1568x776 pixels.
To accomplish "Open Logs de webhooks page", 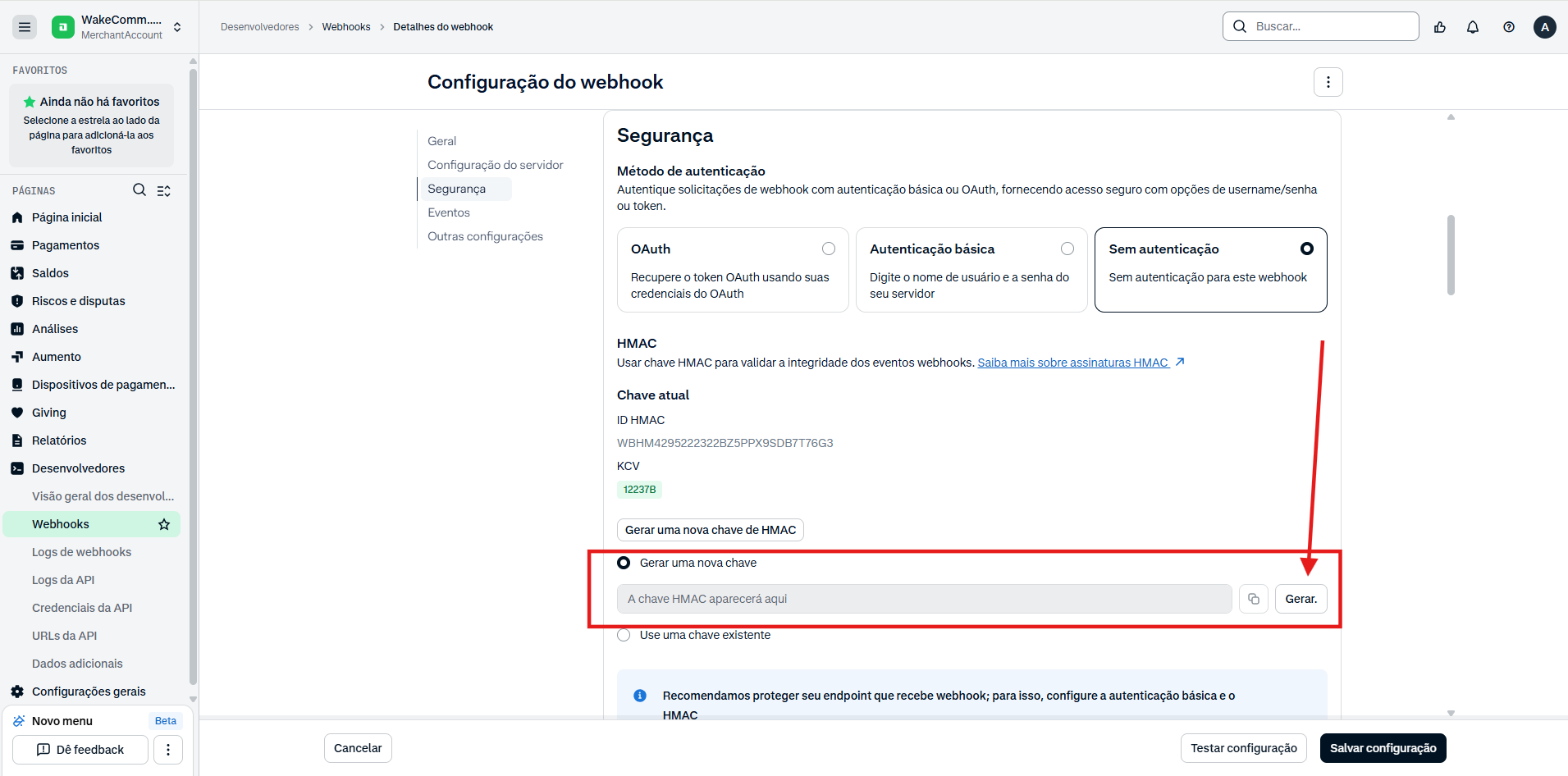I will [81, 552].
